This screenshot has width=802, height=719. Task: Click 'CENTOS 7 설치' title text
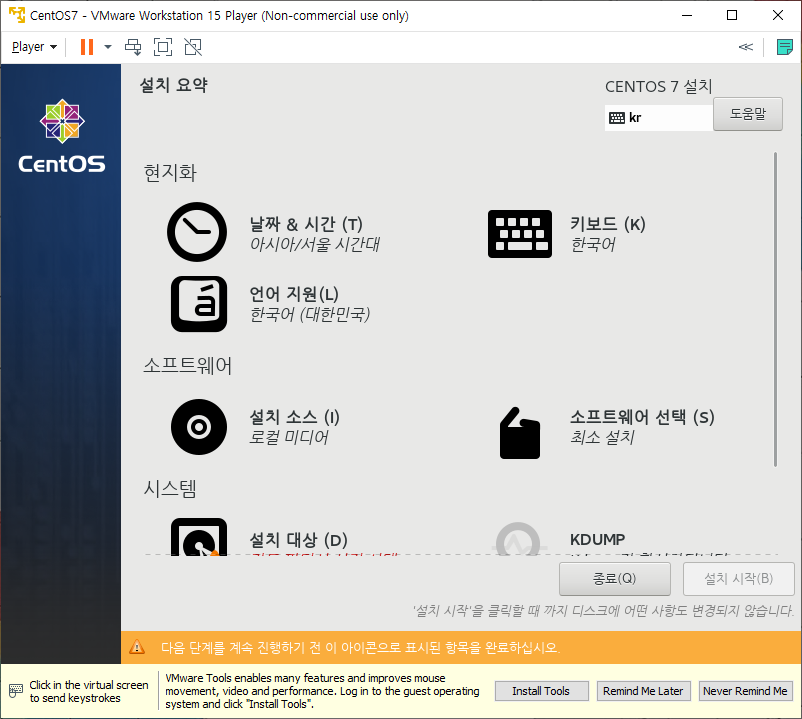[659, 86]
